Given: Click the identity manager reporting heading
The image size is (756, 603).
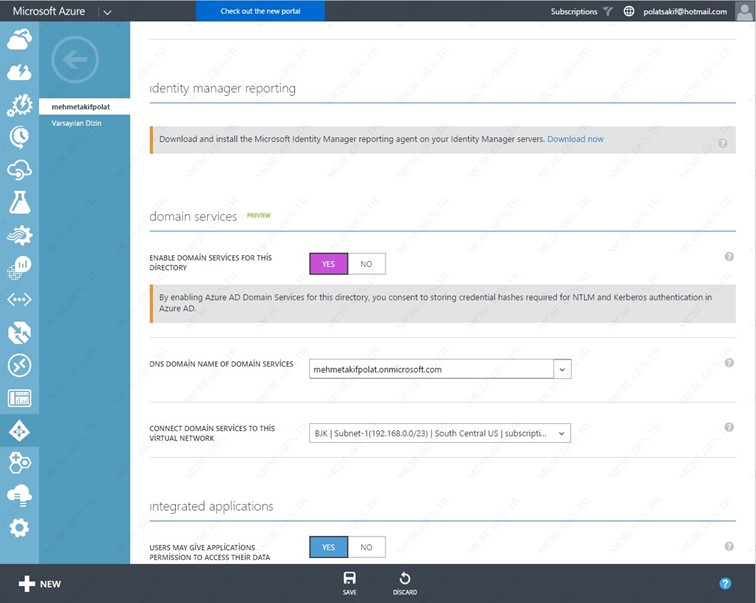Looking at the screenshot, I should pos(223,88).
